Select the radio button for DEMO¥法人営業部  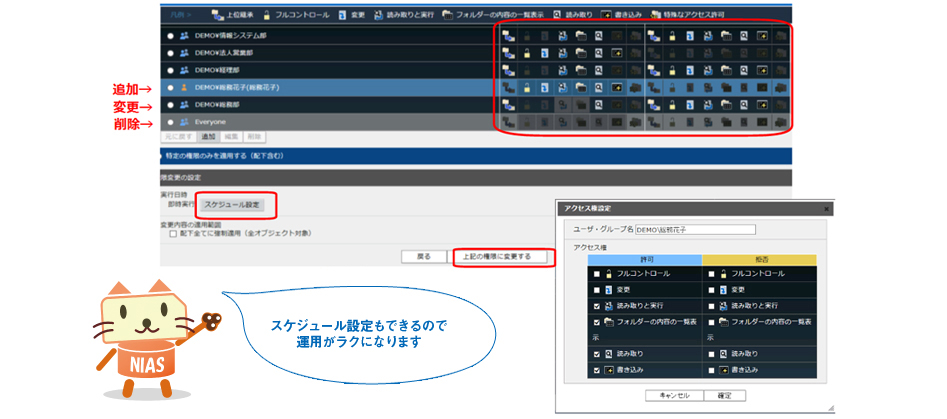coord(171,53)
